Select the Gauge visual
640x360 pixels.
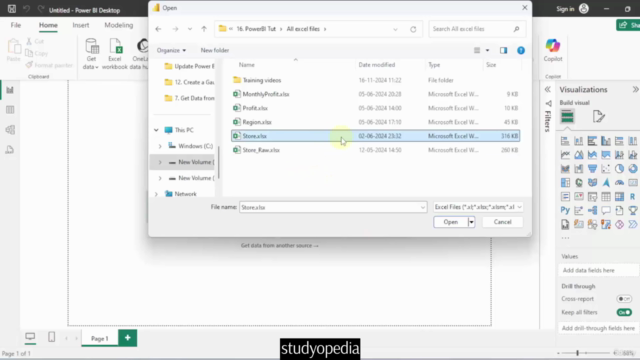click(x=619, y=182)
